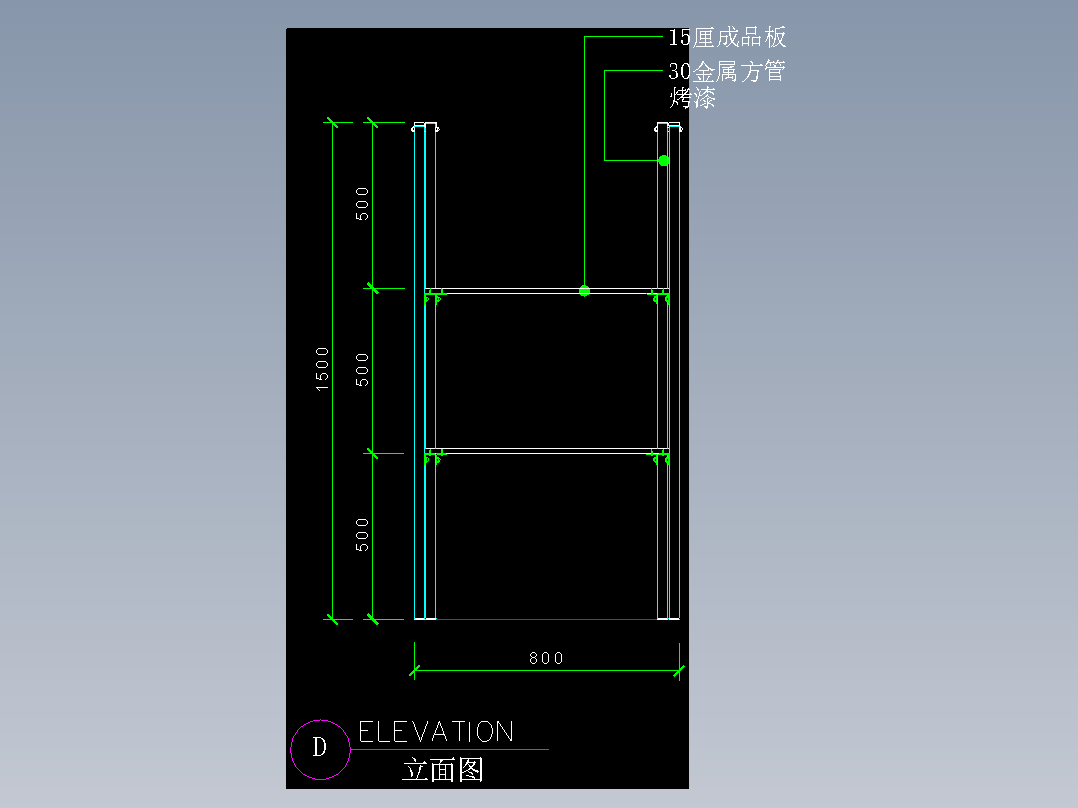Select the top 500 dimension label

[362, 204]
